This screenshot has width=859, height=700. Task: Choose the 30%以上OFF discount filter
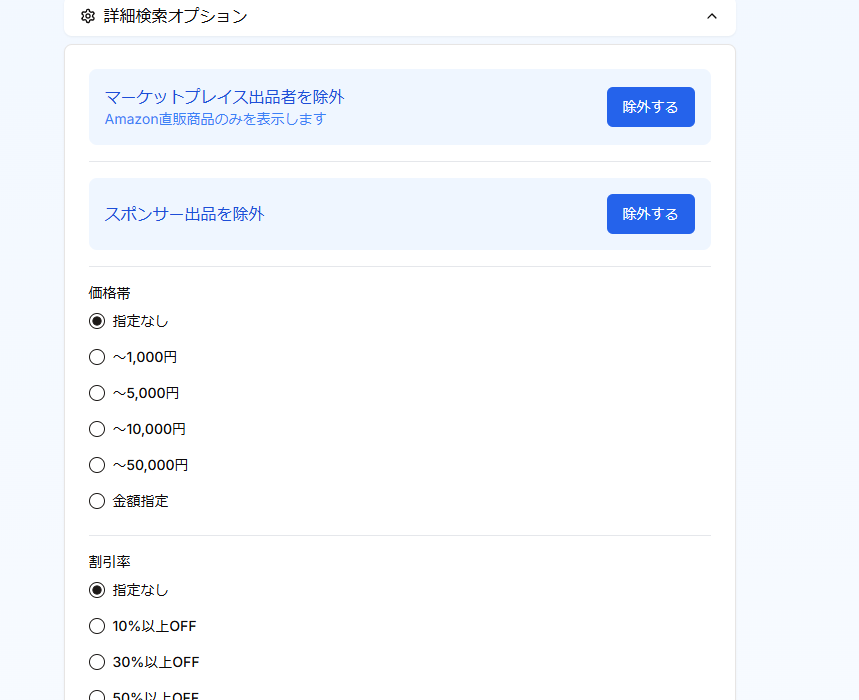[x=97, y=662]
